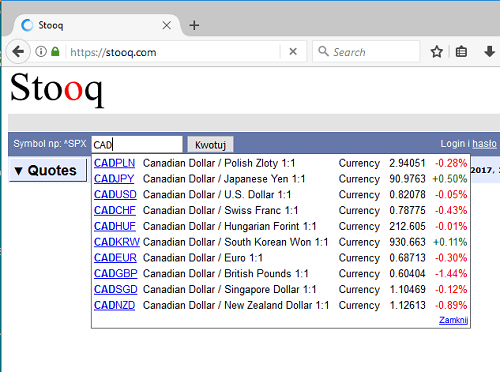Open the hasło link
Image resolution: width=500 pixels, height=372 pixels.
tap(484, 144)
